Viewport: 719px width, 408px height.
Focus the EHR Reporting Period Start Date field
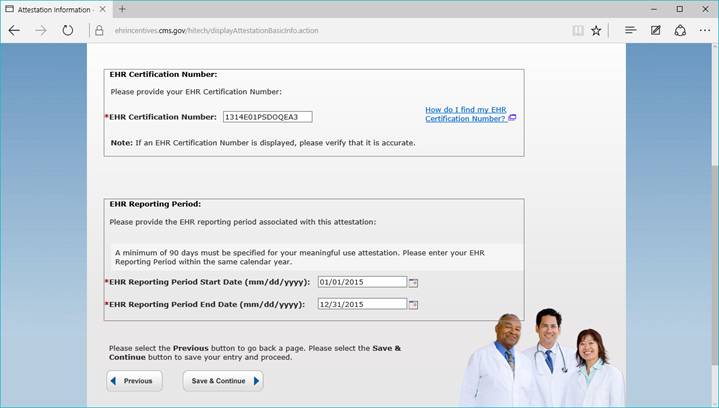[361, 282]
